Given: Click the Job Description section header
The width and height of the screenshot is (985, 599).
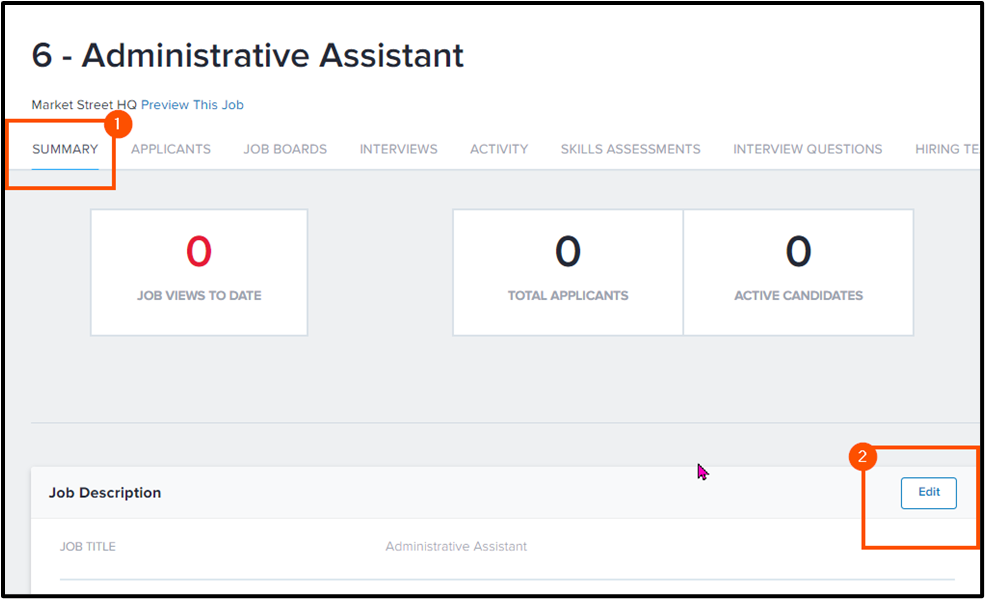Looking at the screenshot, I should 105,493.
